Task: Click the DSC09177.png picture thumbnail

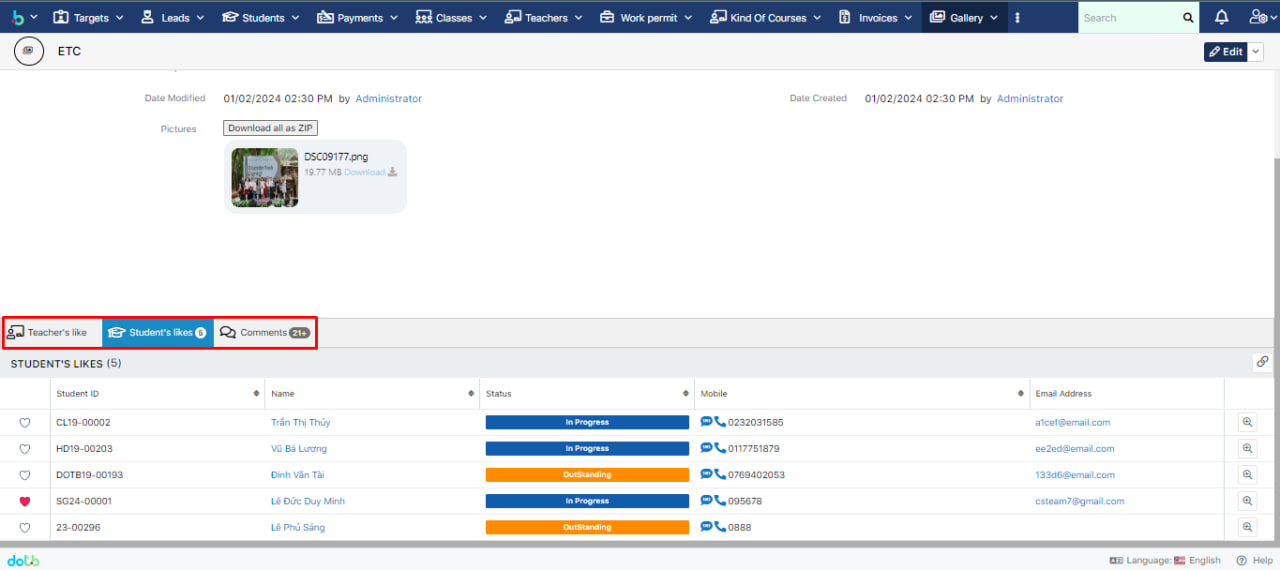Action: [x=265, y=178]
